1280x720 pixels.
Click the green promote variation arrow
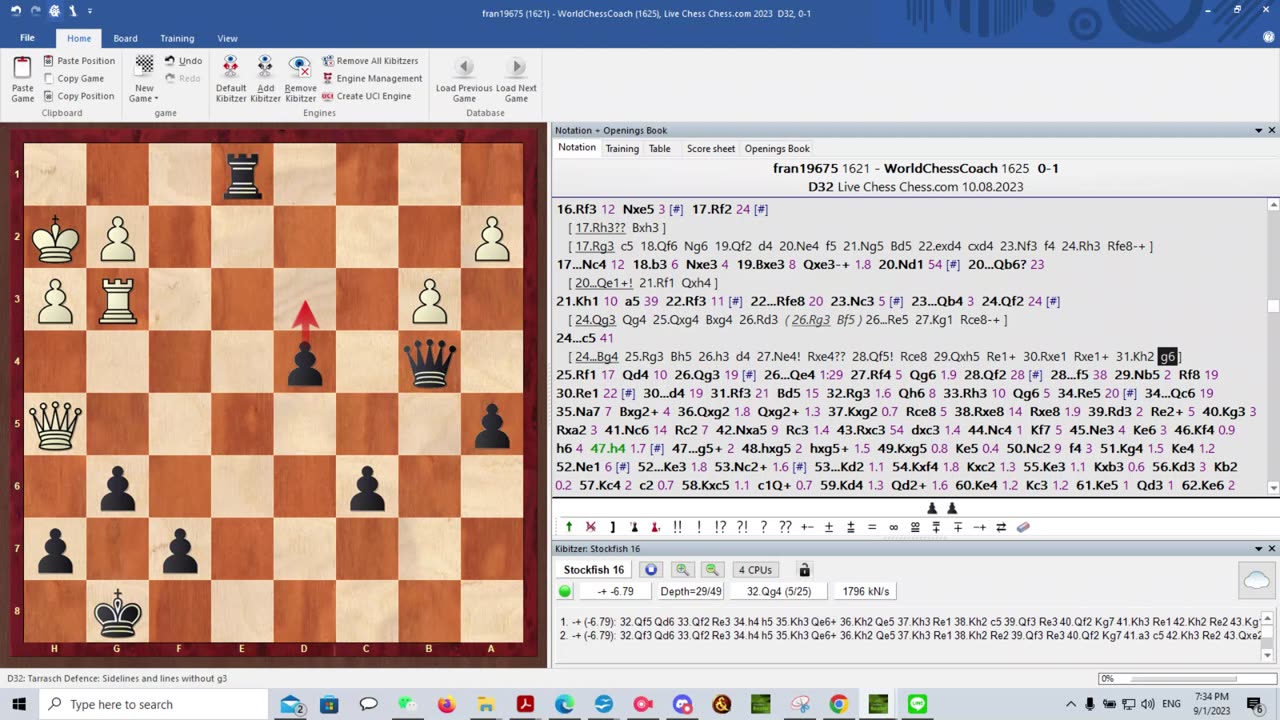(x=569, y=527)
